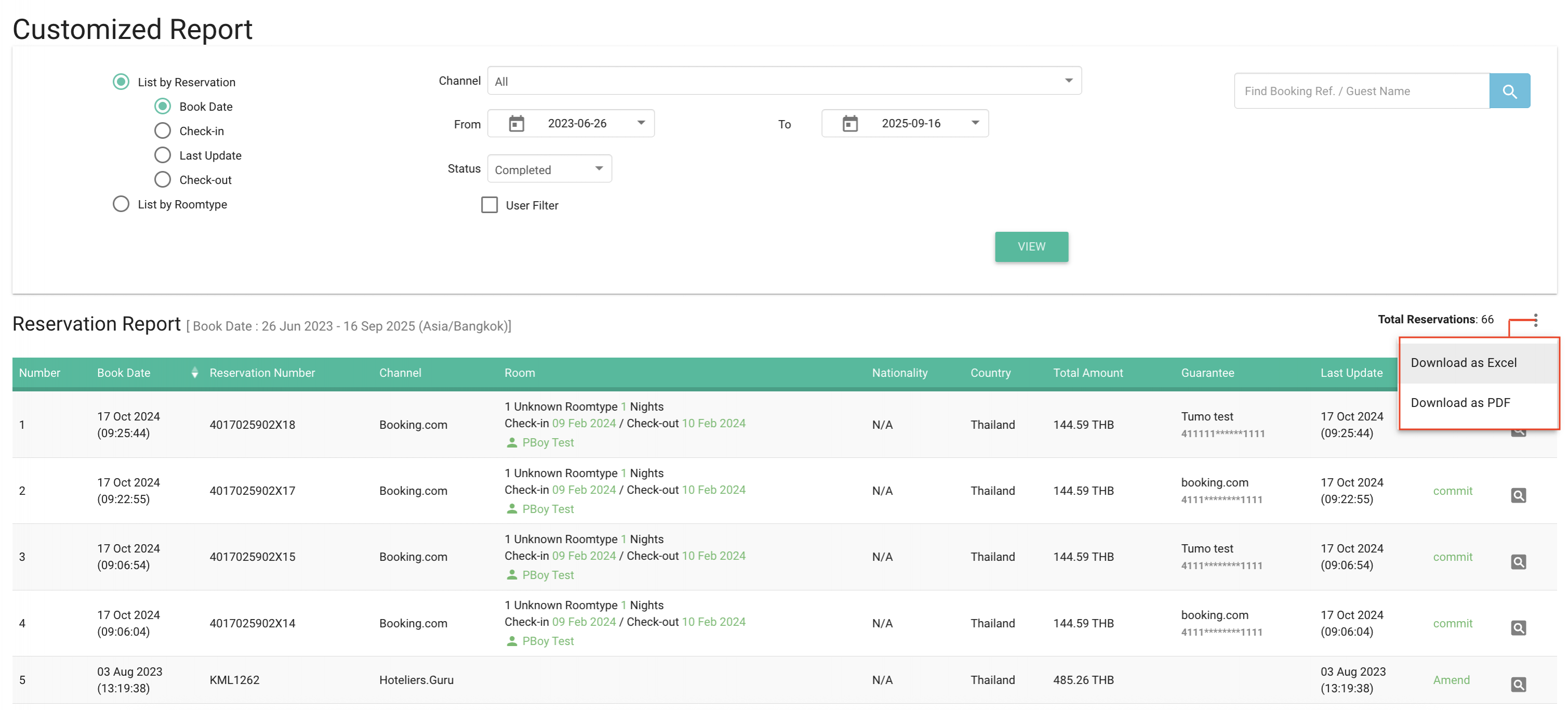The height and width of the screenshot is (710, 1568).
Task: View details icon for reservation 4017025902X17
Action: point(1518,495)
